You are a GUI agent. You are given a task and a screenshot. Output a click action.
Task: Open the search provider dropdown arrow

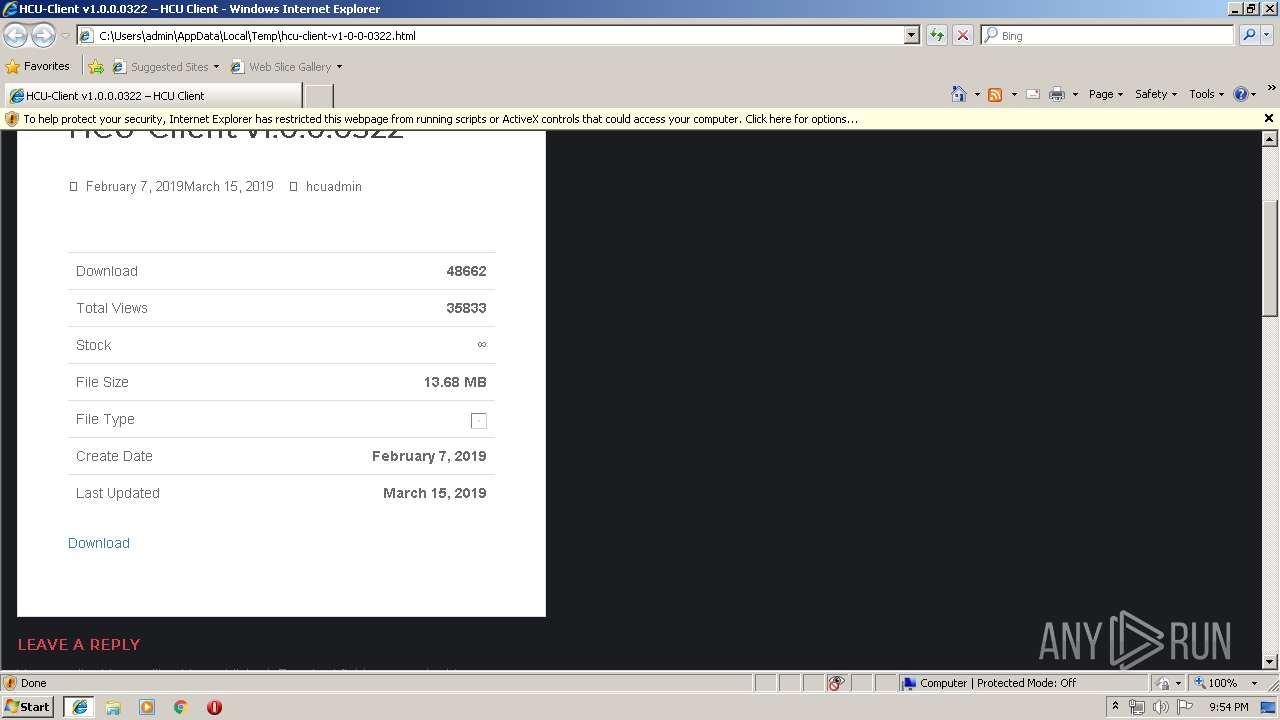tap(1267, 35)
